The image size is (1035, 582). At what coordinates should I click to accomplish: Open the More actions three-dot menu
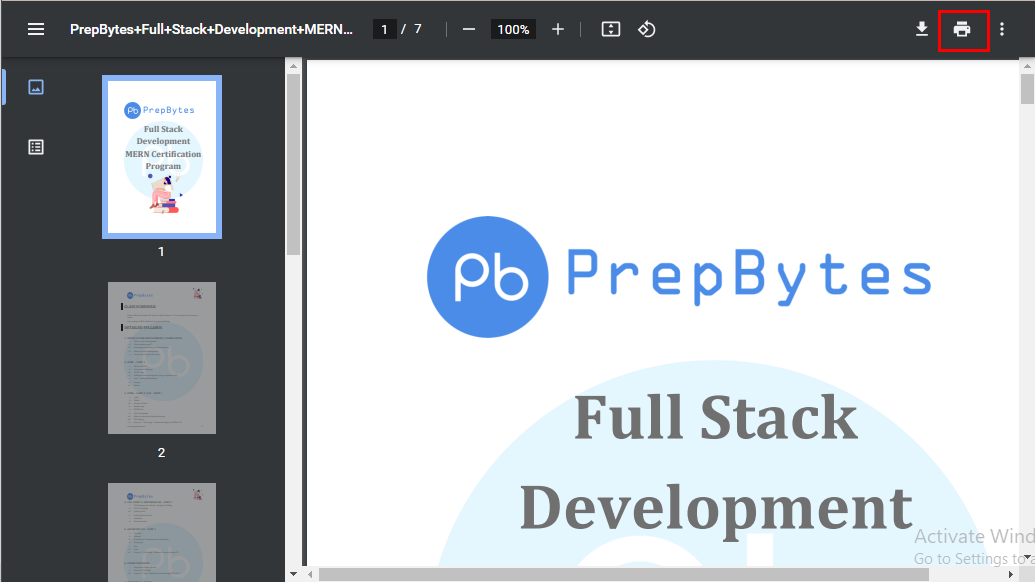point(1002,29)
